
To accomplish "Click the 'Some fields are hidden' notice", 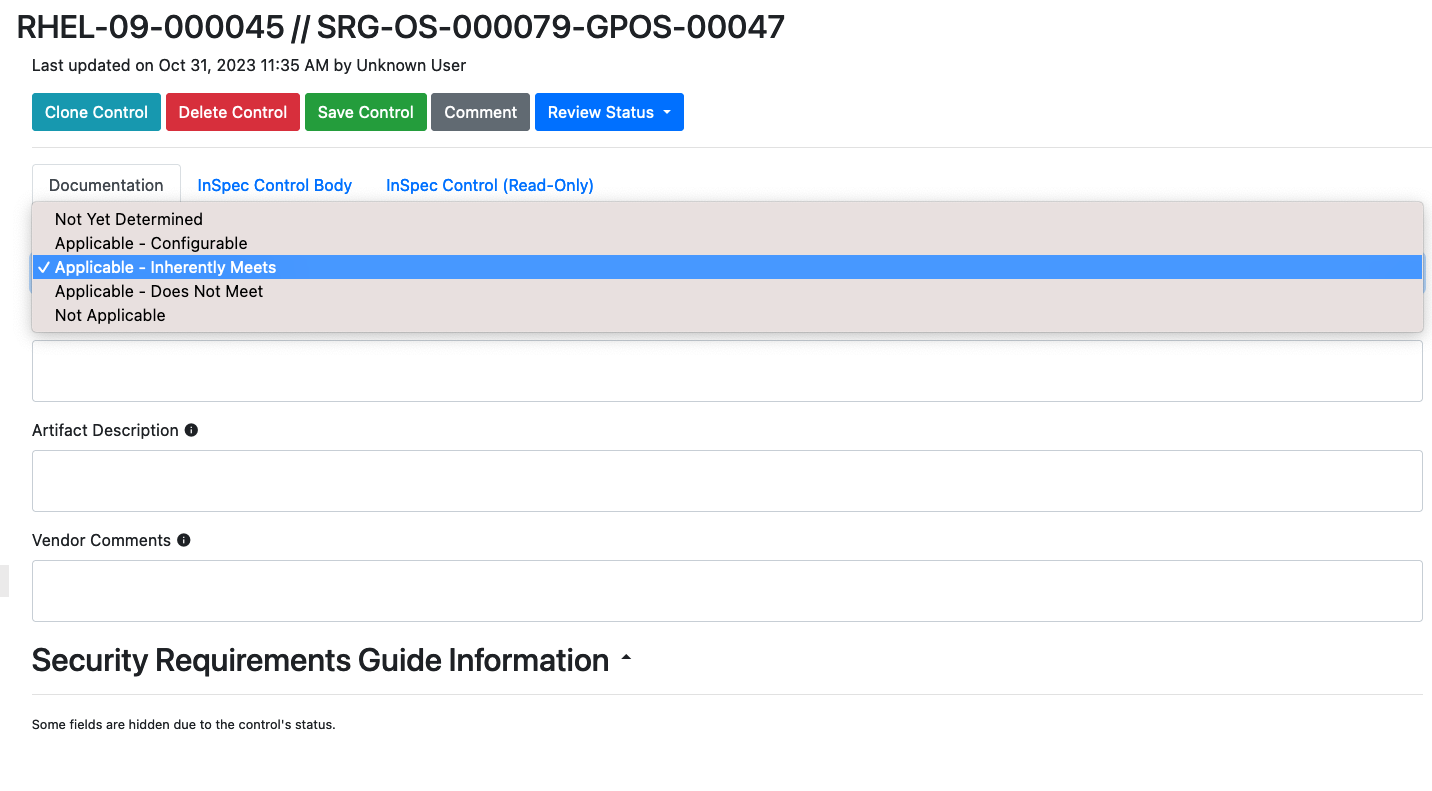I will (x=183, y=724).
